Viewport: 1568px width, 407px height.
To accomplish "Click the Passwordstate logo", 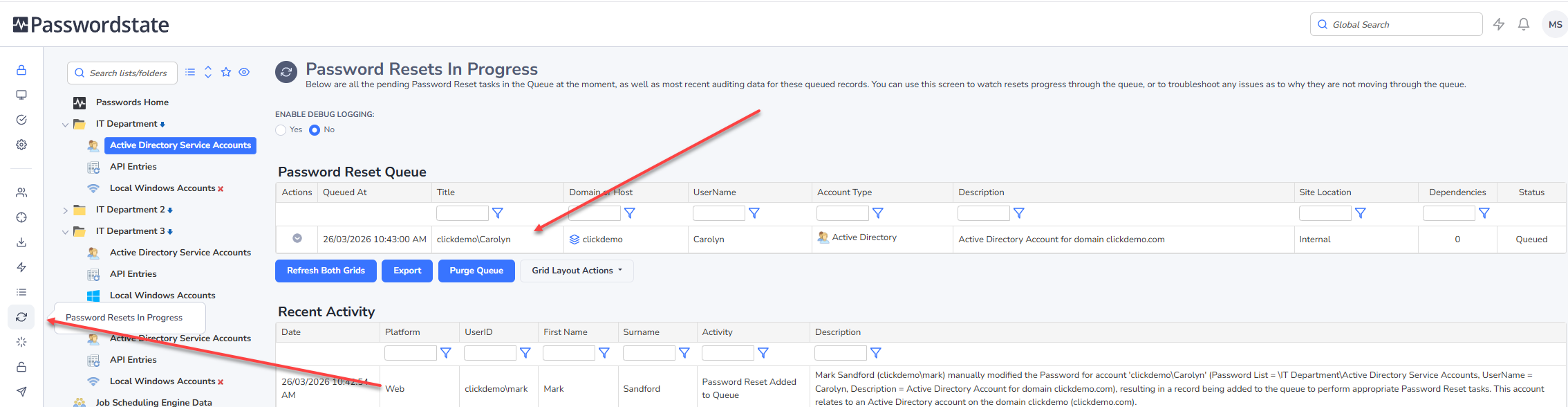I will pos(91,25).
